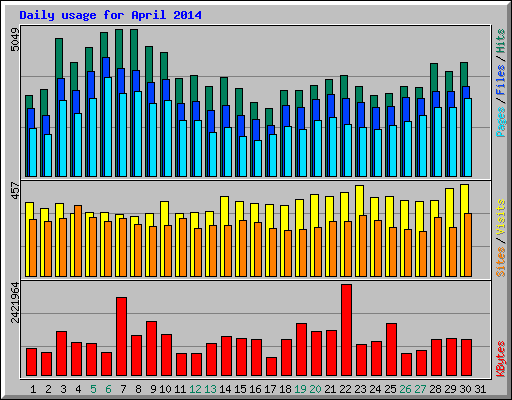Click green weekend day label 27
This screenshot has width=512, height=400.
pyautogui.click(x=420, y=389)
